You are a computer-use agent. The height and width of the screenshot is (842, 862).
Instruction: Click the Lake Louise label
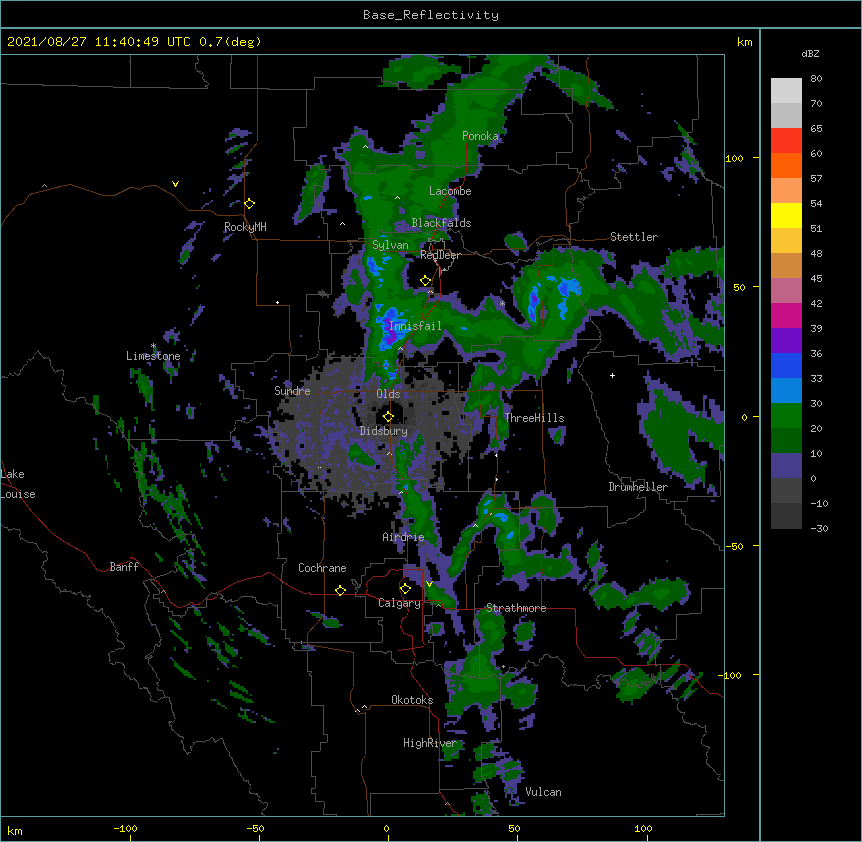(18, 484)
